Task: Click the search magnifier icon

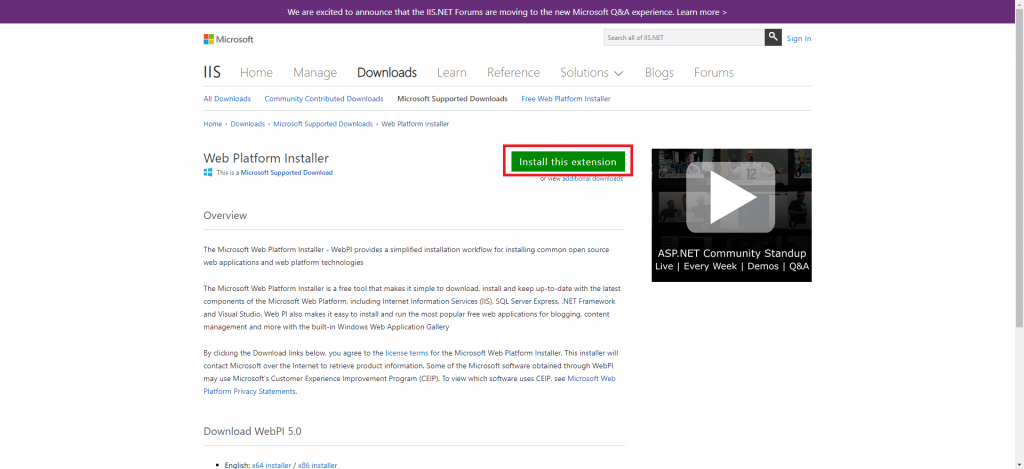Action: tap(773, 37)
